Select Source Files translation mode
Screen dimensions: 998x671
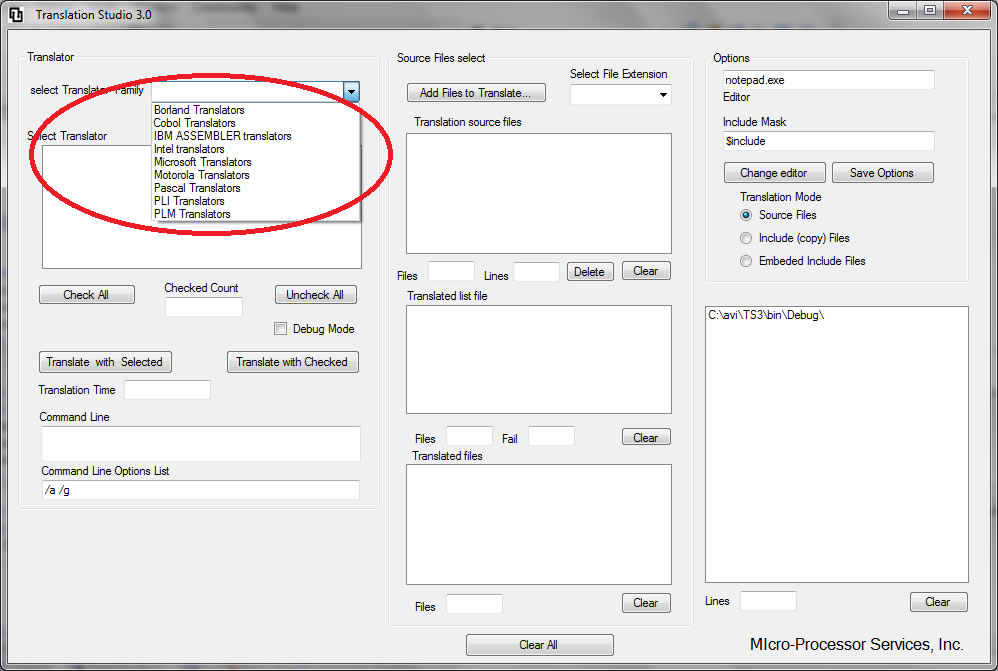(x=746, y=215)
